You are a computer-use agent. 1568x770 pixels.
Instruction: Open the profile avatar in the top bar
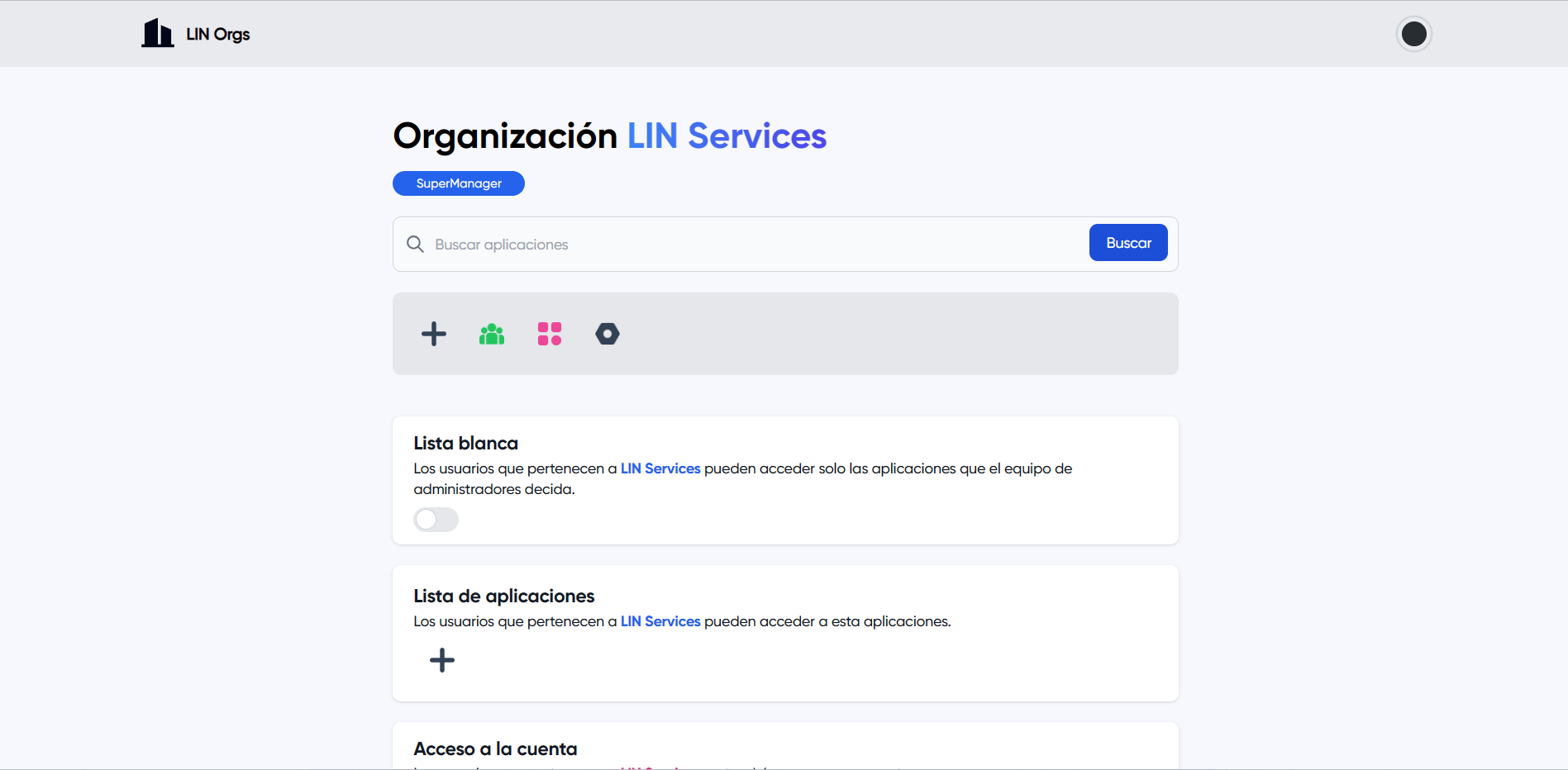point(1413,34)
